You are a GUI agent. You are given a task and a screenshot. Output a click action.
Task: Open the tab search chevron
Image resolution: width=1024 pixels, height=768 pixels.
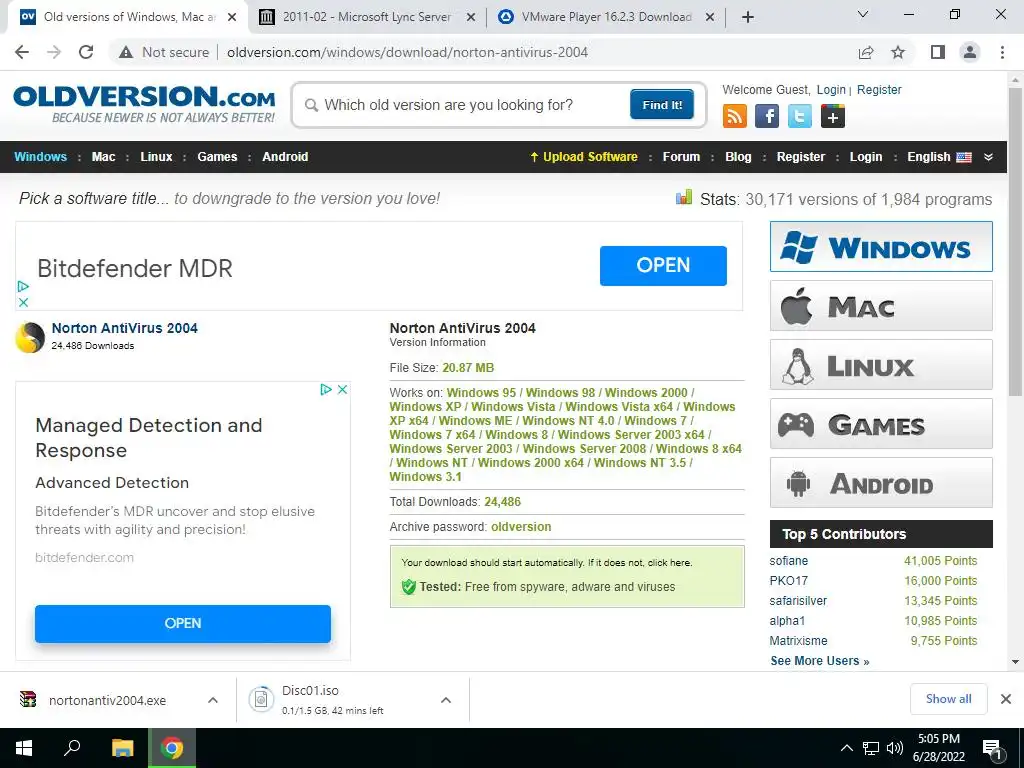[863, 14]
